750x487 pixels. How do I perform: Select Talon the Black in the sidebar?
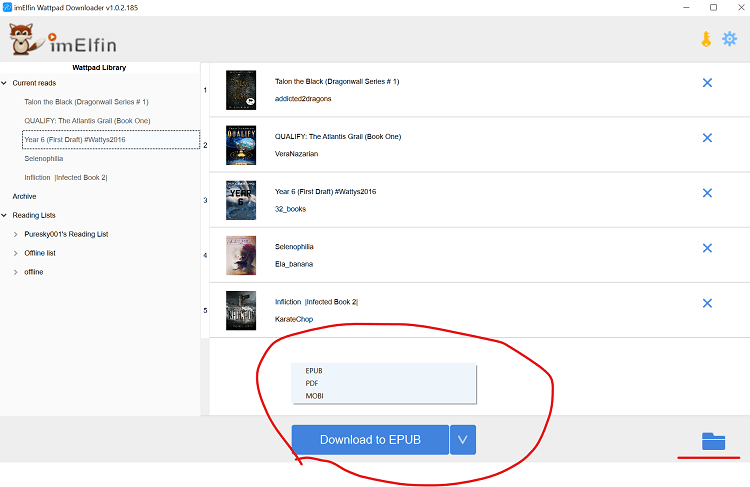(87, 102)
